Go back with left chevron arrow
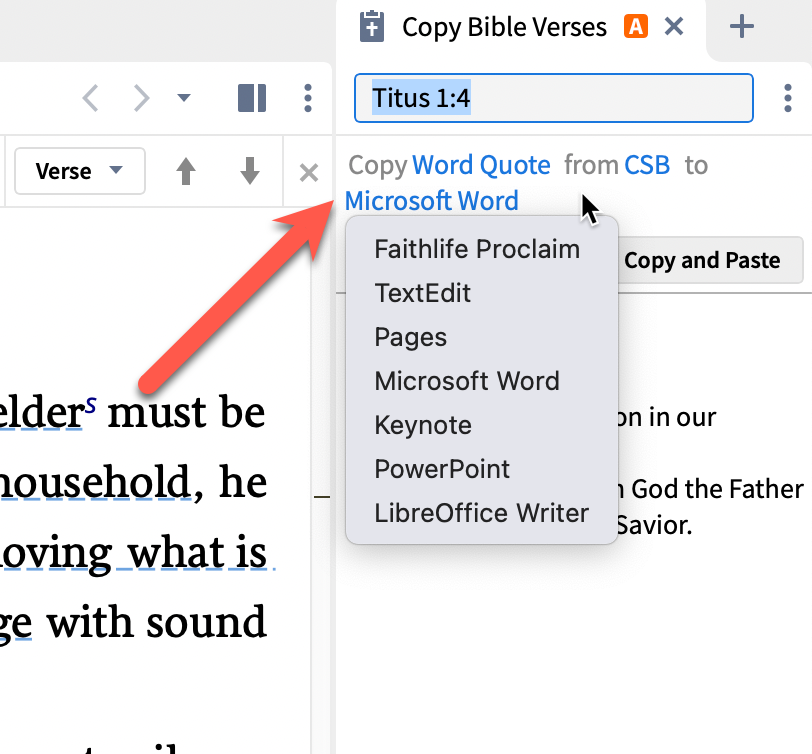 pyautogui.click(x=90, y=98)
